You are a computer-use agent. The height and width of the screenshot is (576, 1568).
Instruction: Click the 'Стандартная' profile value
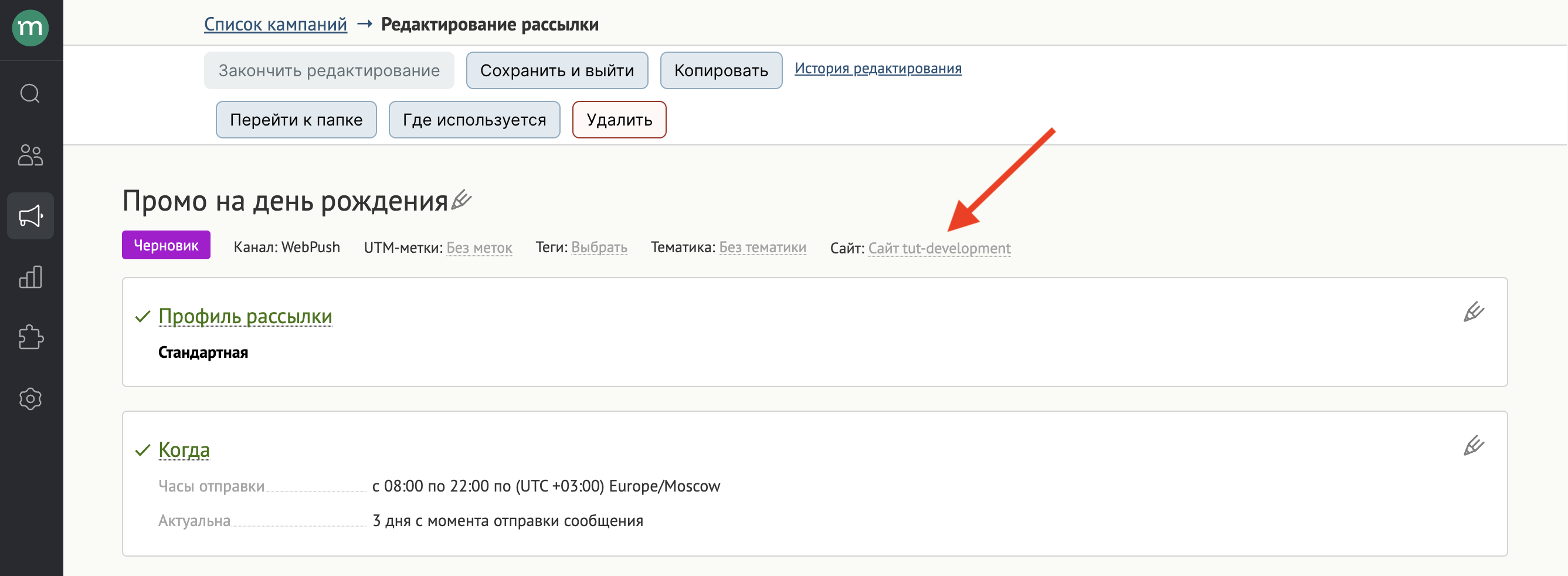pyautogui.click(x=203, y=353)
